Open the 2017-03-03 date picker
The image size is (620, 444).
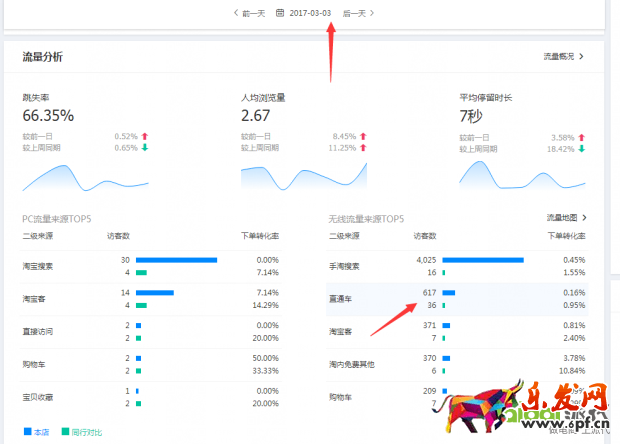(x=310, y=13)
